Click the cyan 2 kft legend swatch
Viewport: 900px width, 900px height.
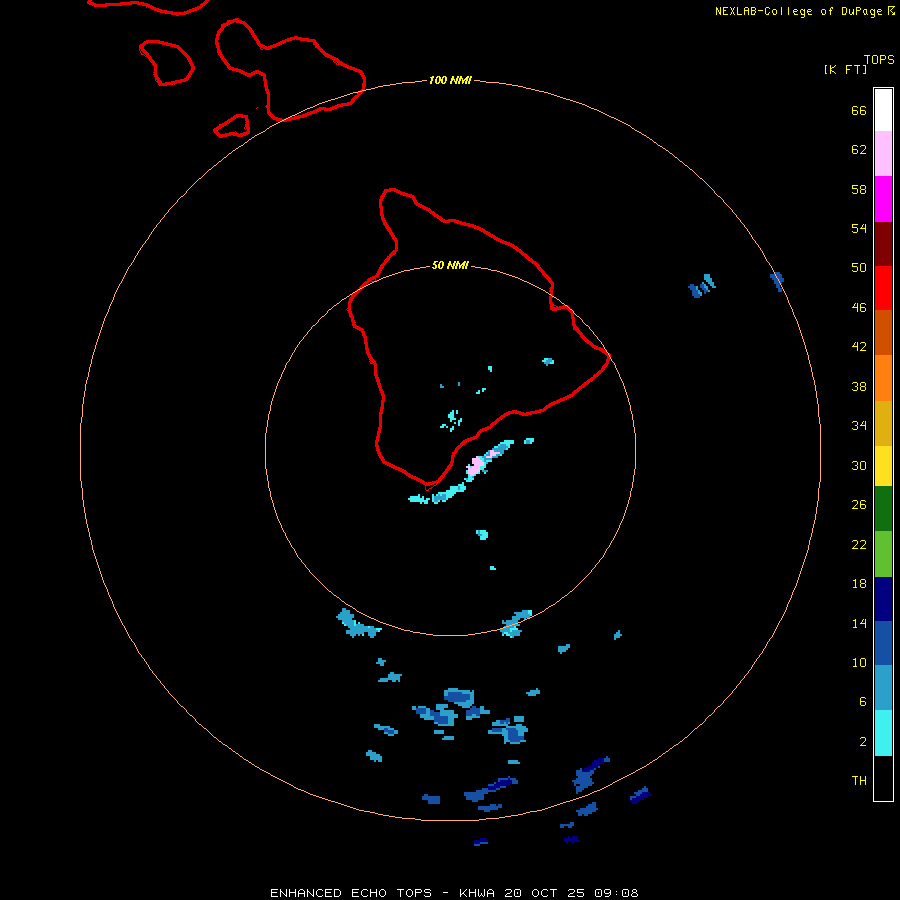pyautogui.click(x=883, y=733)
